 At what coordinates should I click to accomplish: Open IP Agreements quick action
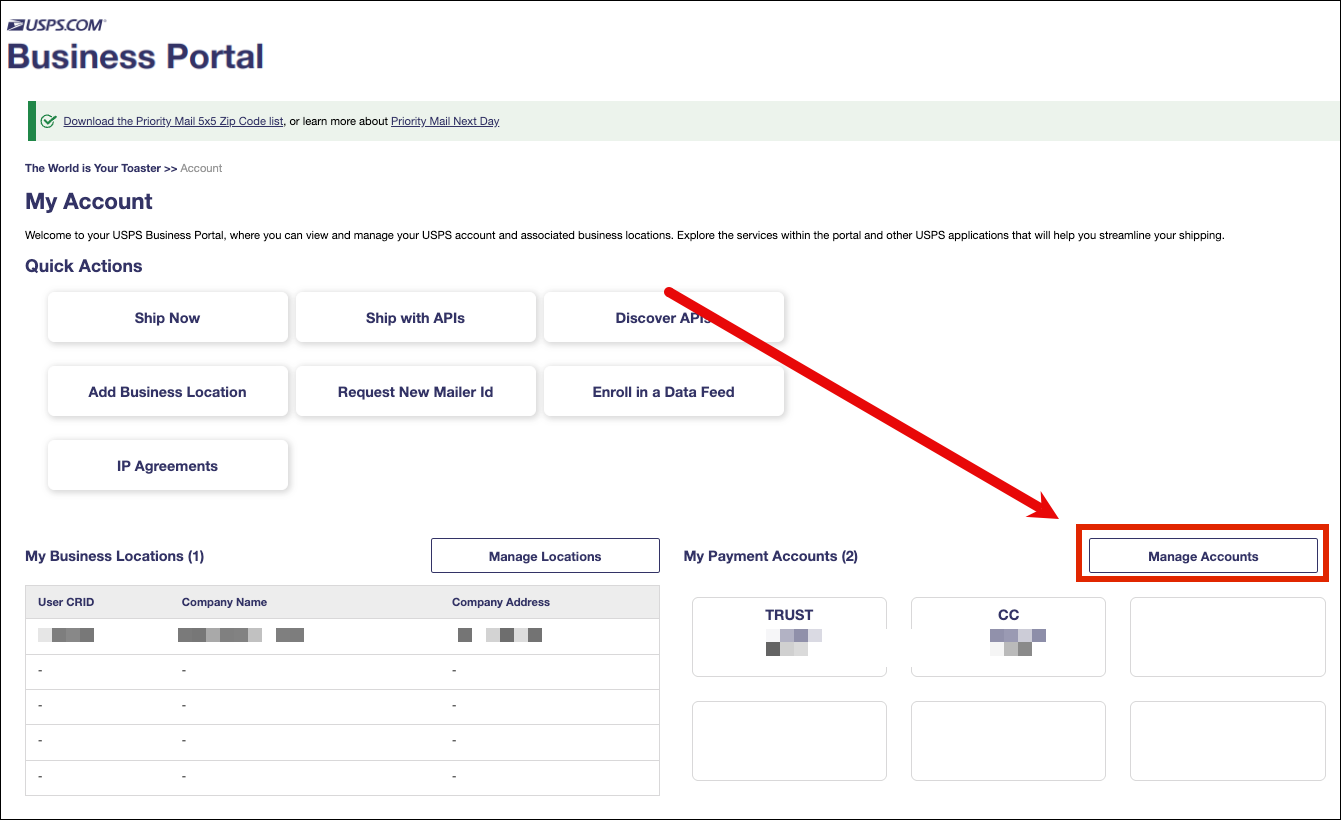(x=167, y=466)
